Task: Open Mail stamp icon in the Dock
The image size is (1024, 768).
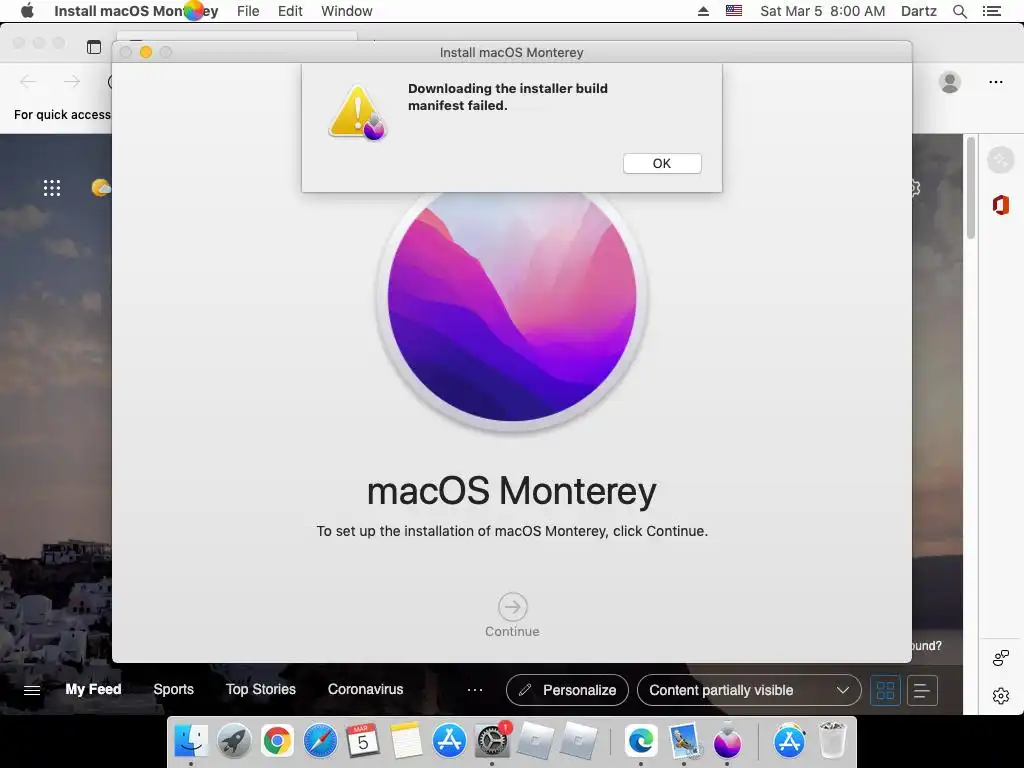Action: 684,741
